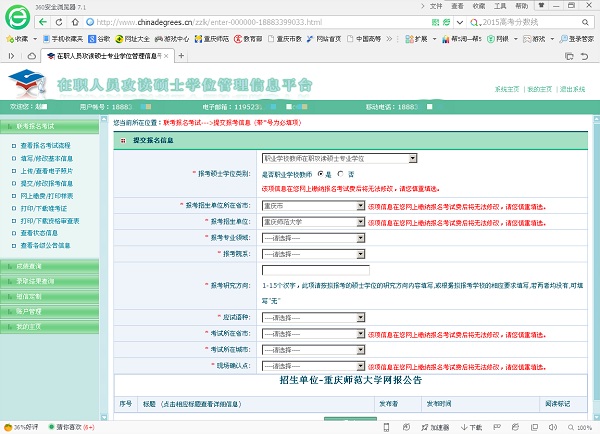Expand the 账户管理 sidebar section
Screen dimensions: 600x434
(x=50, y=312)
